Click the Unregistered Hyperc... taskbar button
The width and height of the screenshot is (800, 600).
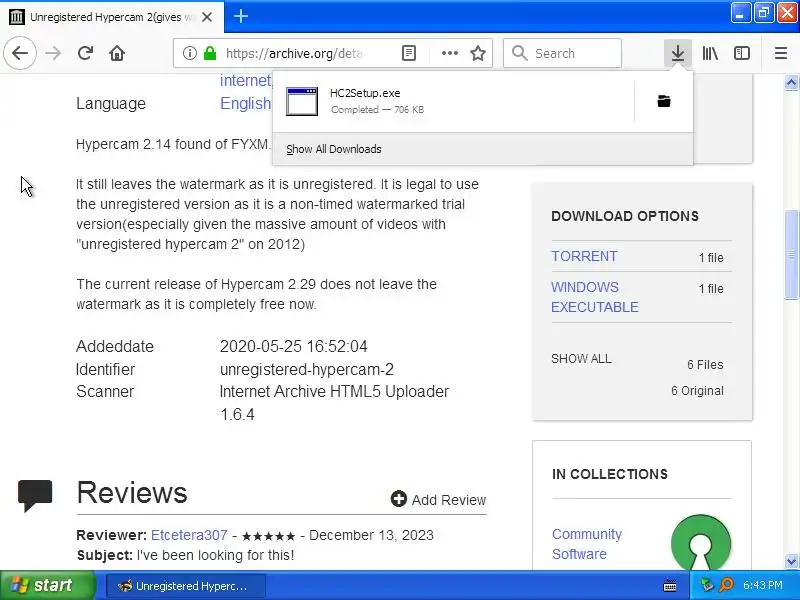point(186,586)
